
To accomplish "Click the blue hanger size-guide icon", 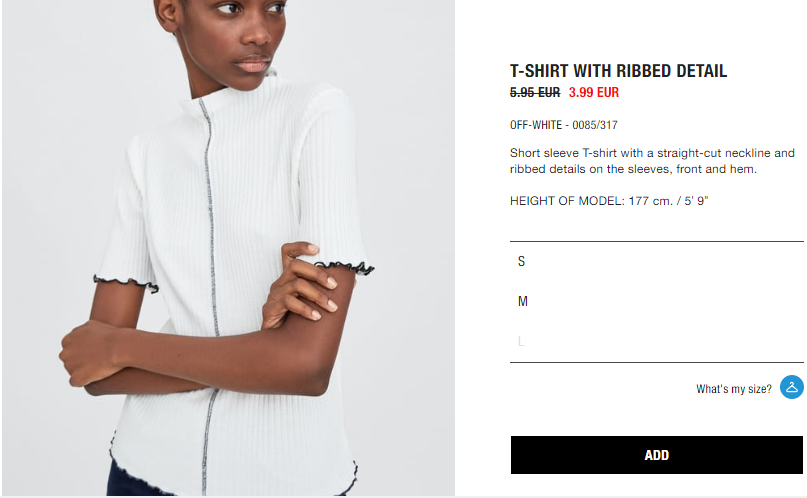I will point(792,387).
